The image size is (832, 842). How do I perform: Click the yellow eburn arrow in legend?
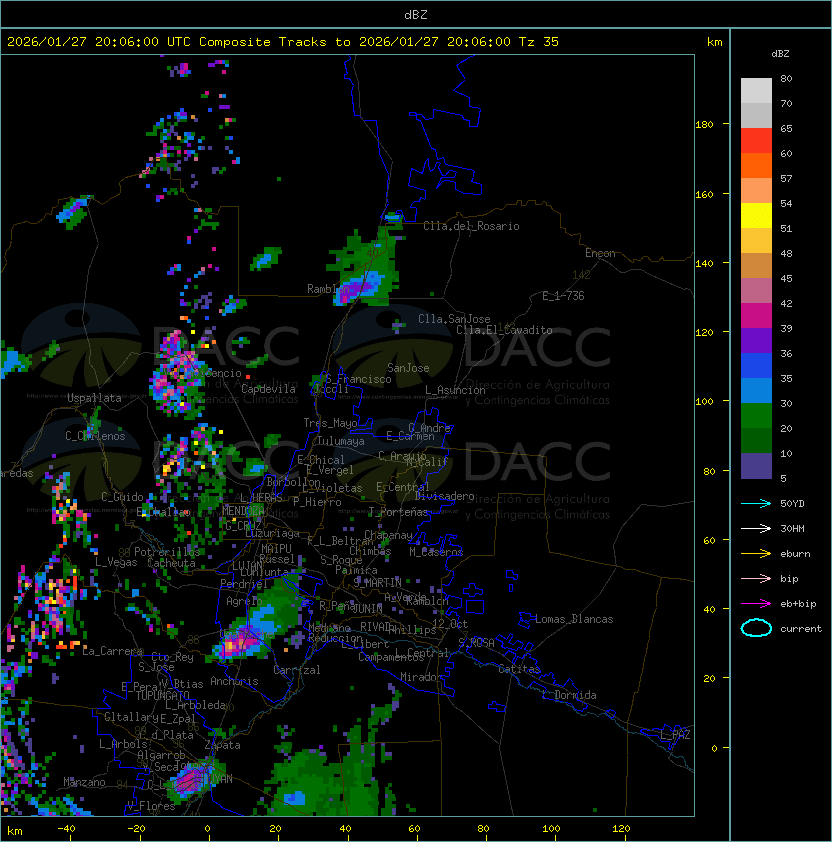756,554
